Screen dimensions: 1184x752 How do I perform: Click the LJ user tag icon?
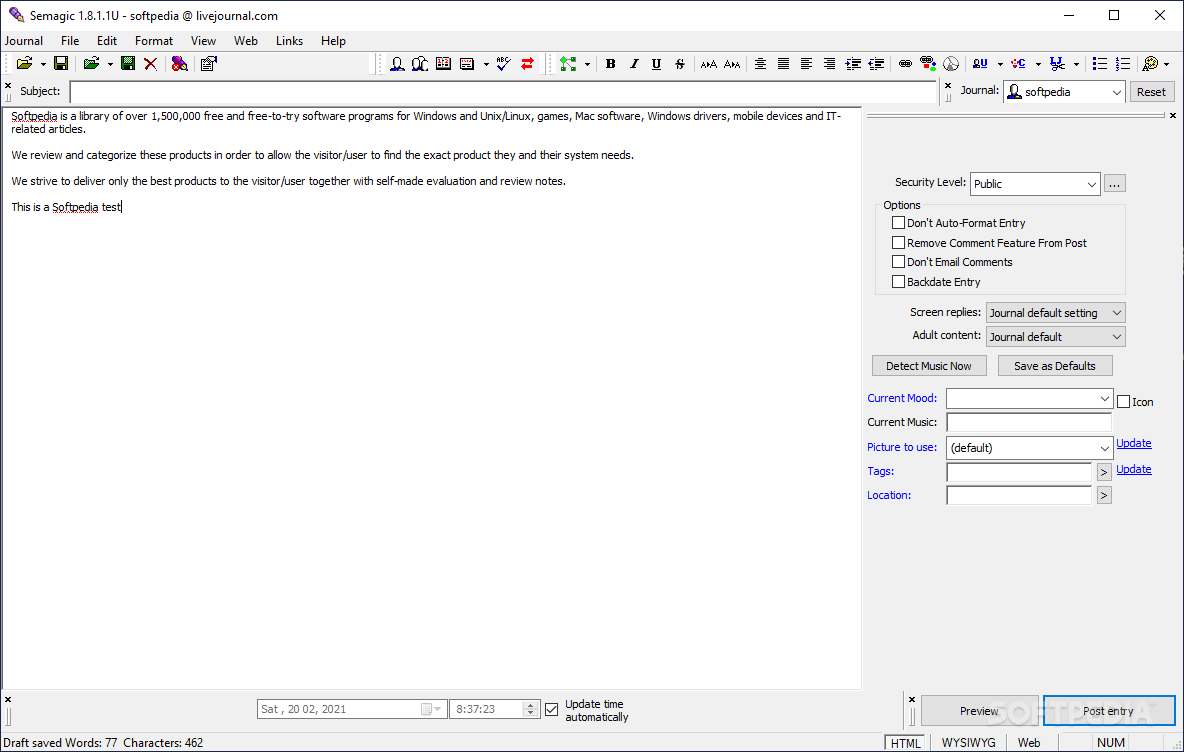pos(980,63)
